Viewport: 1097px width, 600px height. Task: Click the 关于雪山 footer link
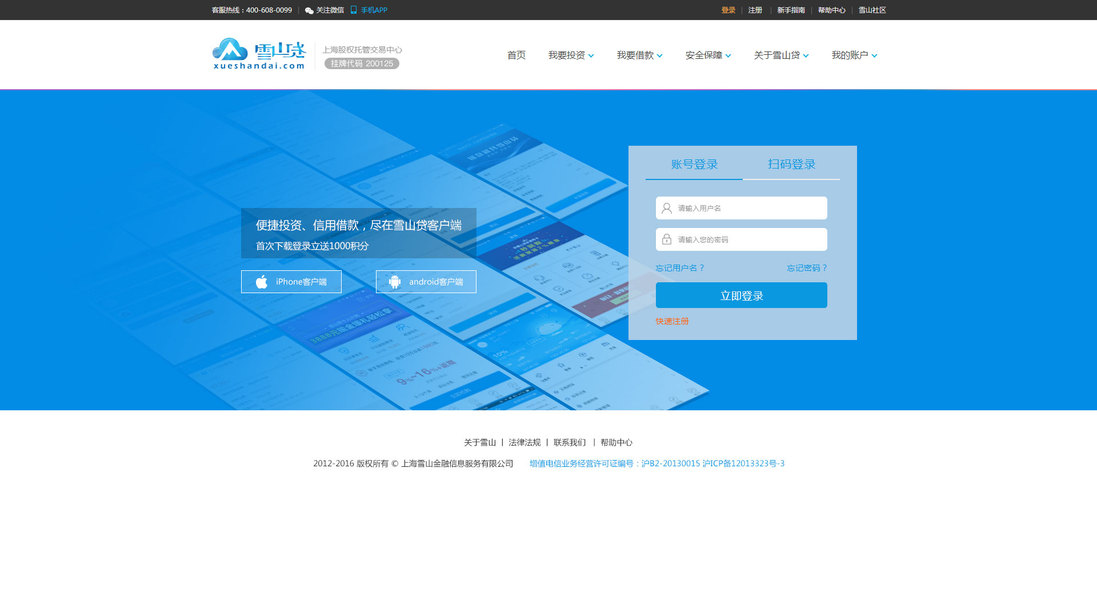(x=480, y=443)
